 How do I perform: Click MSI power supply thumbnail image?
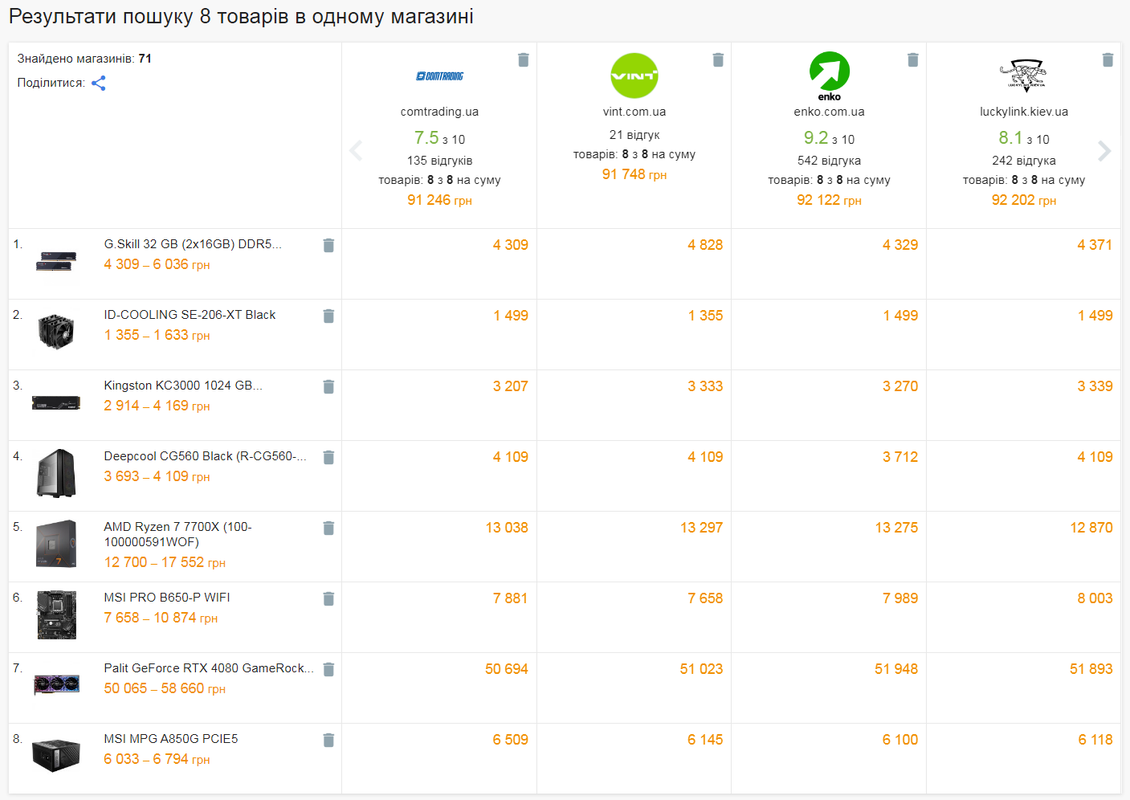pyautogui.click(x=56, y=755)
